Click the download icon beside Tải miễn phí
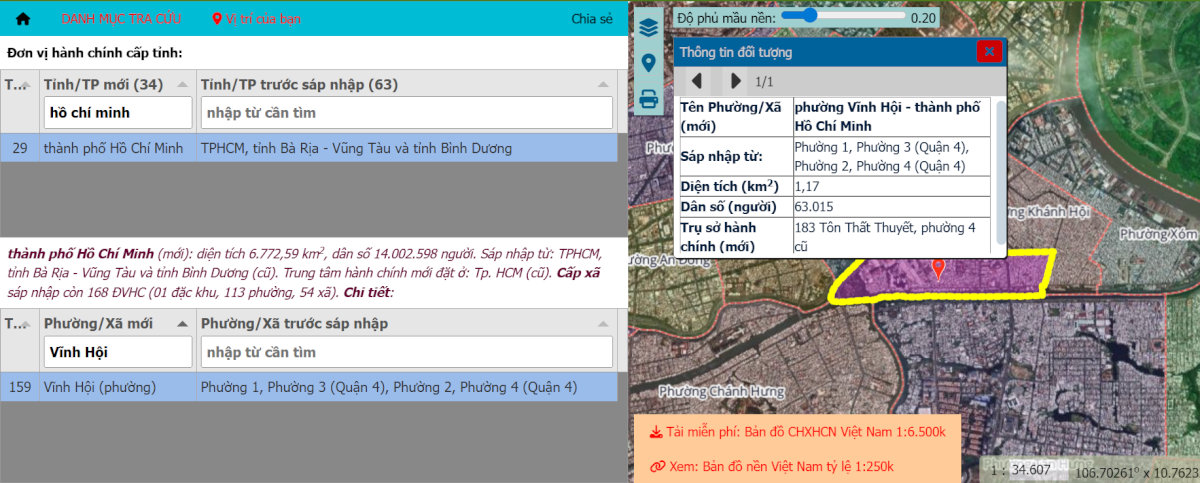This screenshot has height=483, width=1200. coord(656,432)
